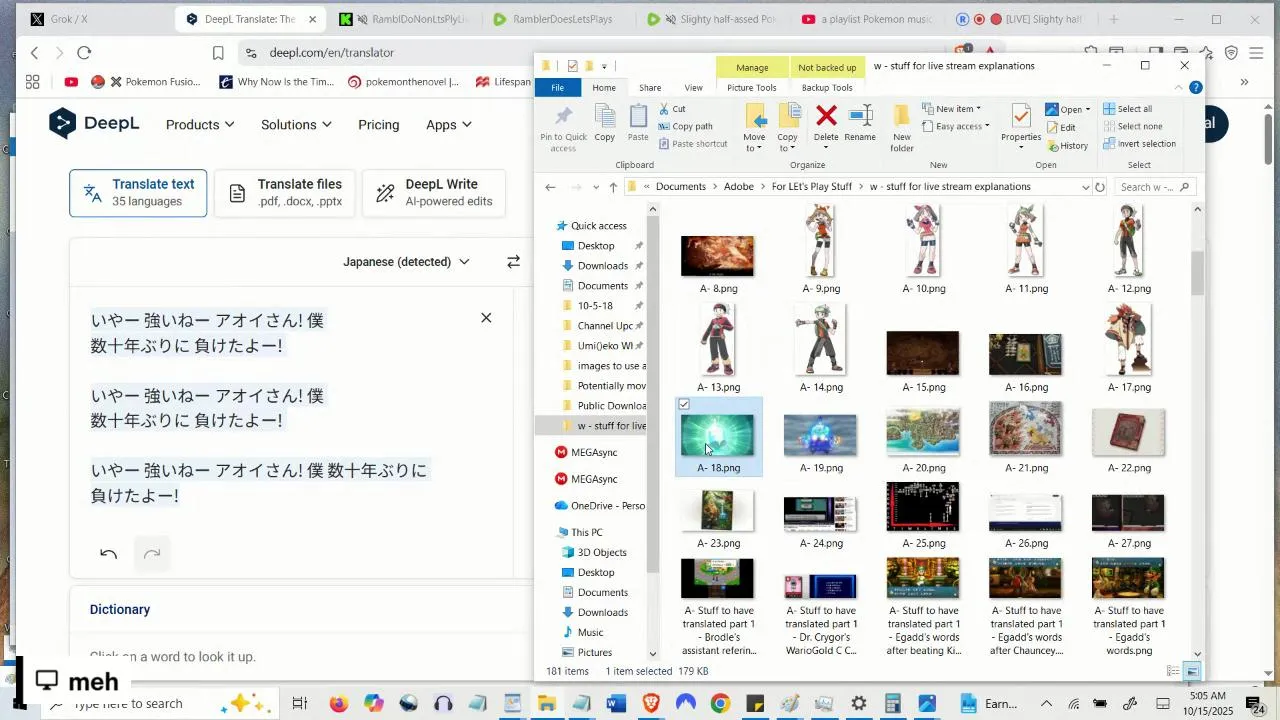Expand the DeepL Products menu

click(x=200, y=125)
